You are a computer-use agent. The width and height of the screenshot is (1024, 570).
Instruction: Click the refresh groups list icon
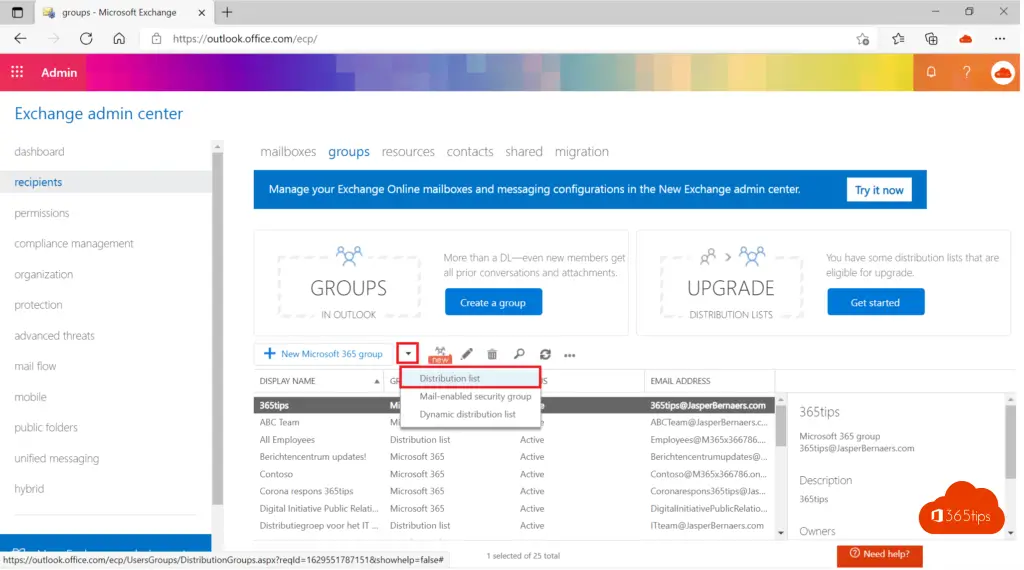click(547, 355)
